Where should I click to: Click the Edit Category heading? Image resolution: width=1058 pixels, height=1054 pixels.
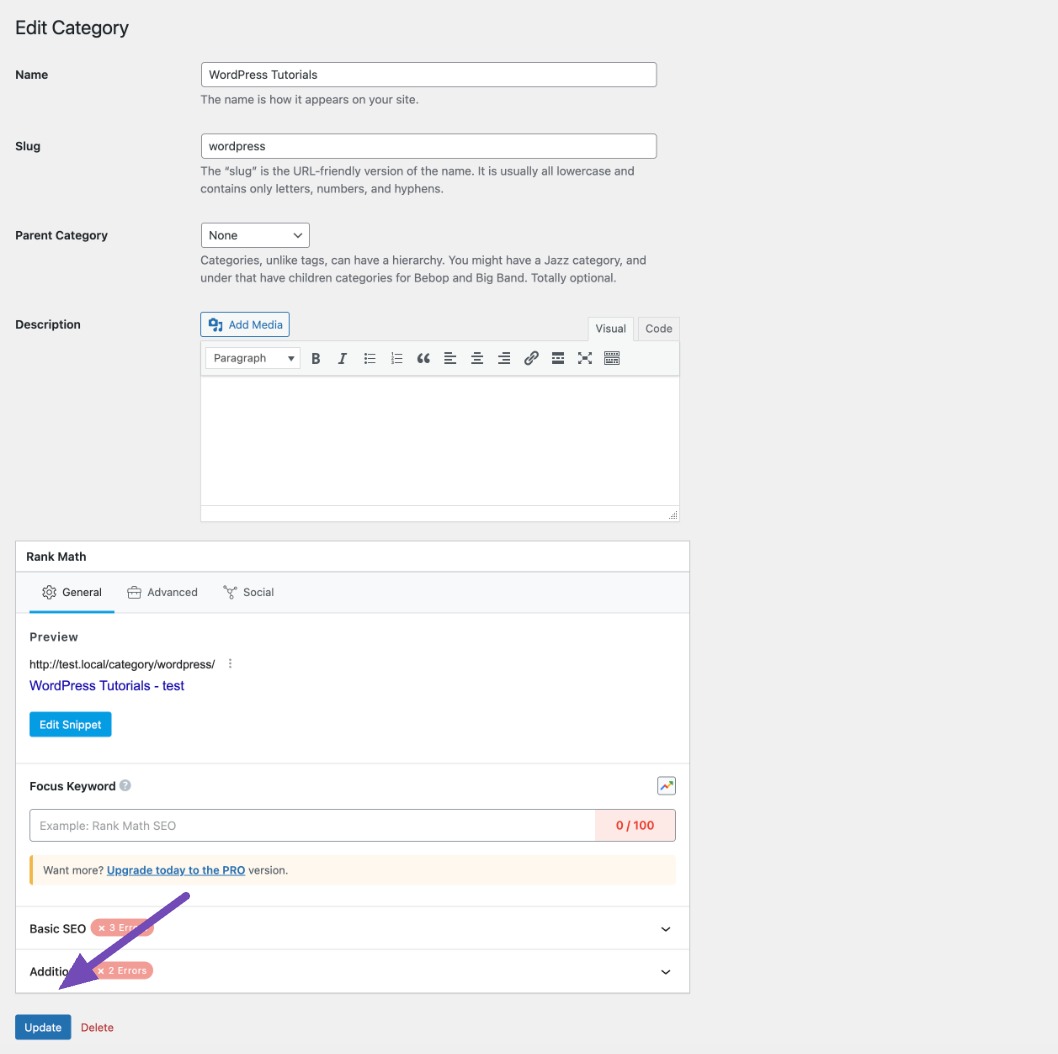pyautogui.click(x=72, y=28)
